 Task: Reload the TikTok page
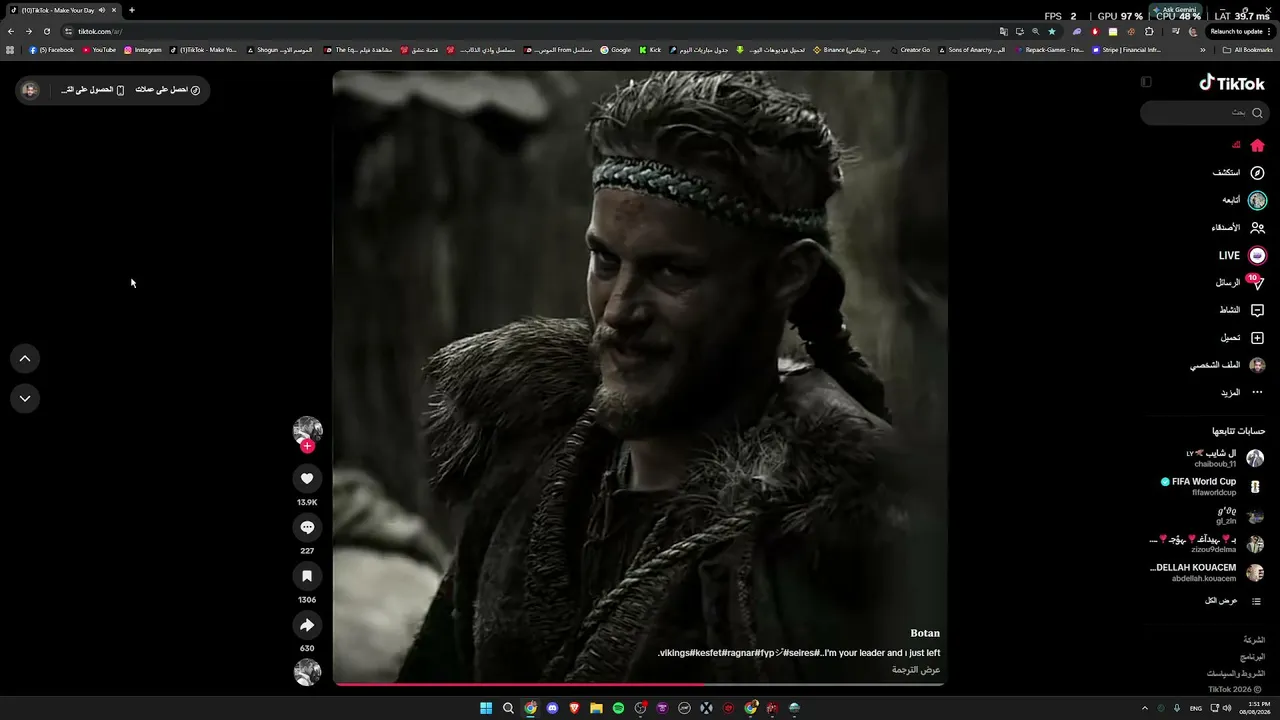(46, 31)
